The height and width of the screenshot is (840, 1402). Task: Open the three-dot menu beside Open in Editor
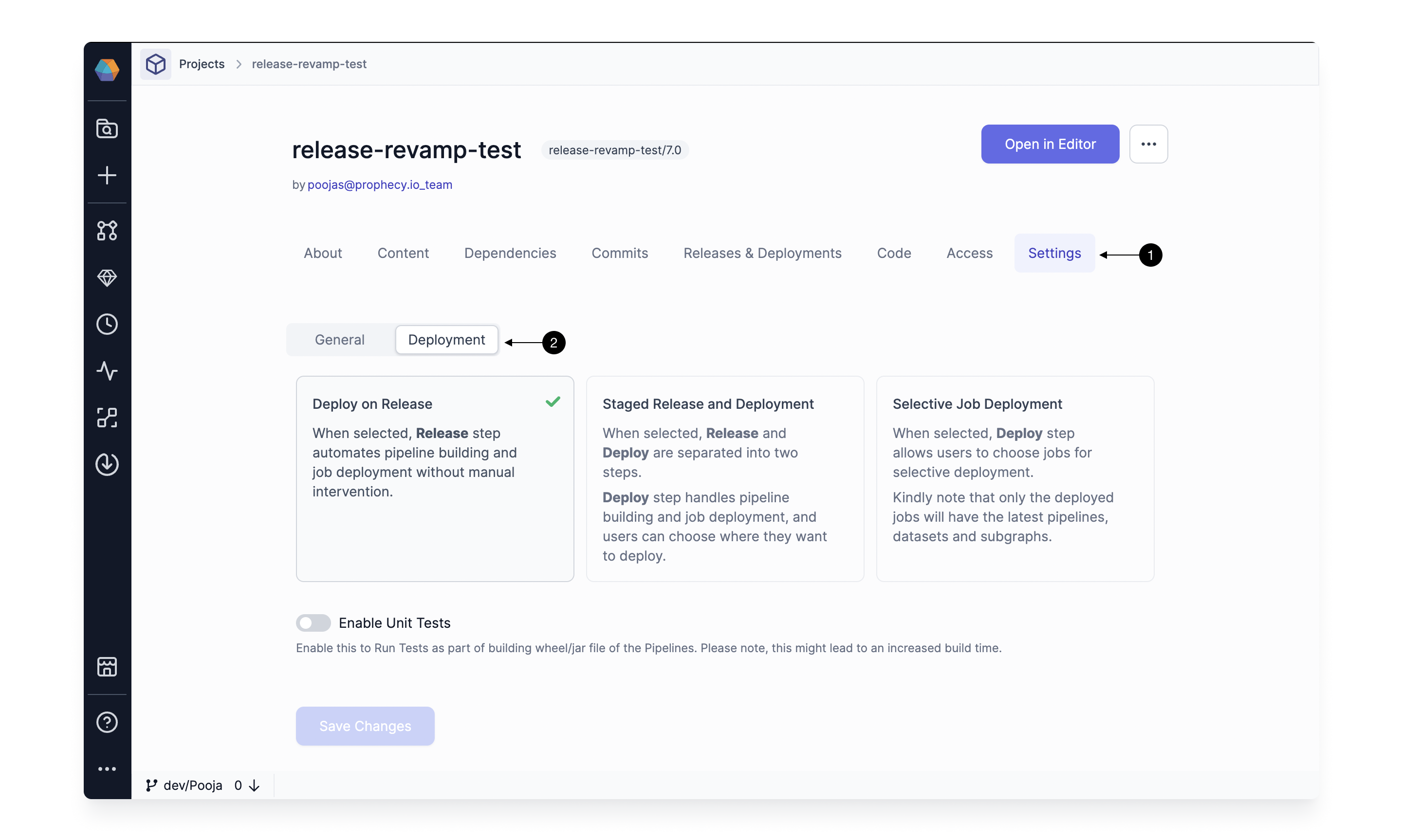[1148, 145]
